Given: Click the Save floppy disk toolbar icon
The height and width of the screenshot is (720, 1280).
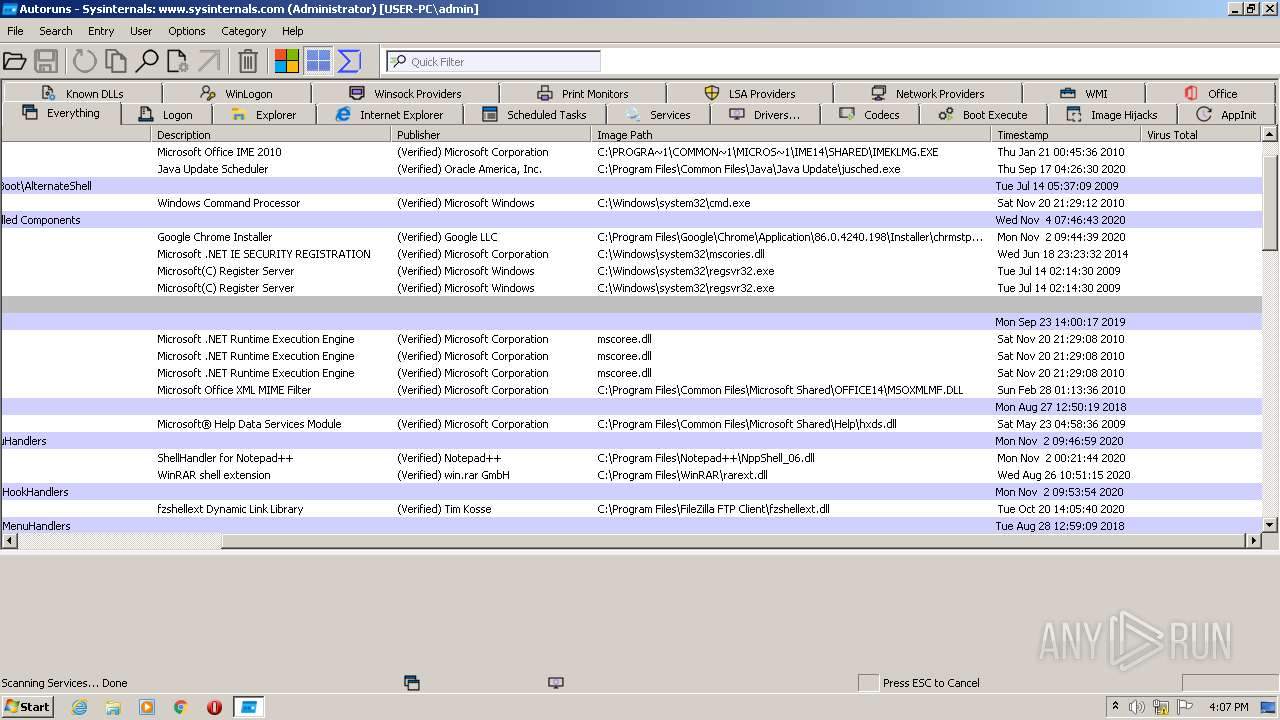Looking at the screenshot, I should (46, 62).
